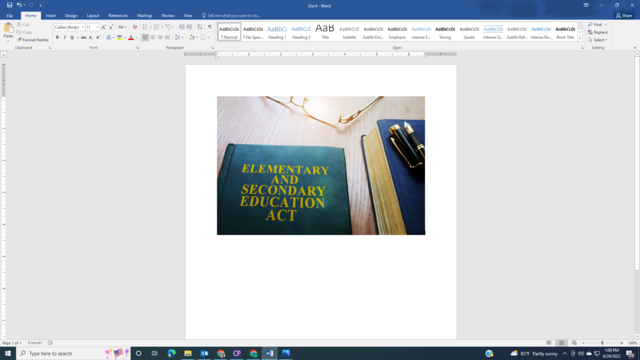Viewport: 640px width, 360px height.
Task: Click the Paste clipboard icon
Action: (8, 28)
